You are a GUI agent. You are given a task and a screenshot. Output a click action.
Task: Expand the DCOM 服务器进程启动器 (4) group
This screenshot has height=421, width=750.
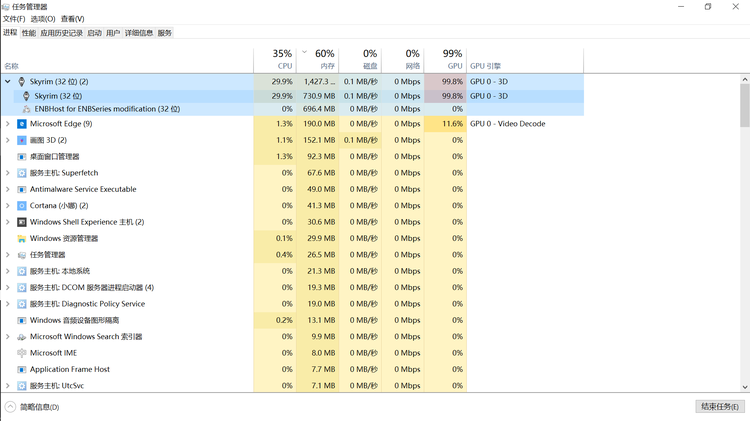pyautogui.click(x=8, y=288)
